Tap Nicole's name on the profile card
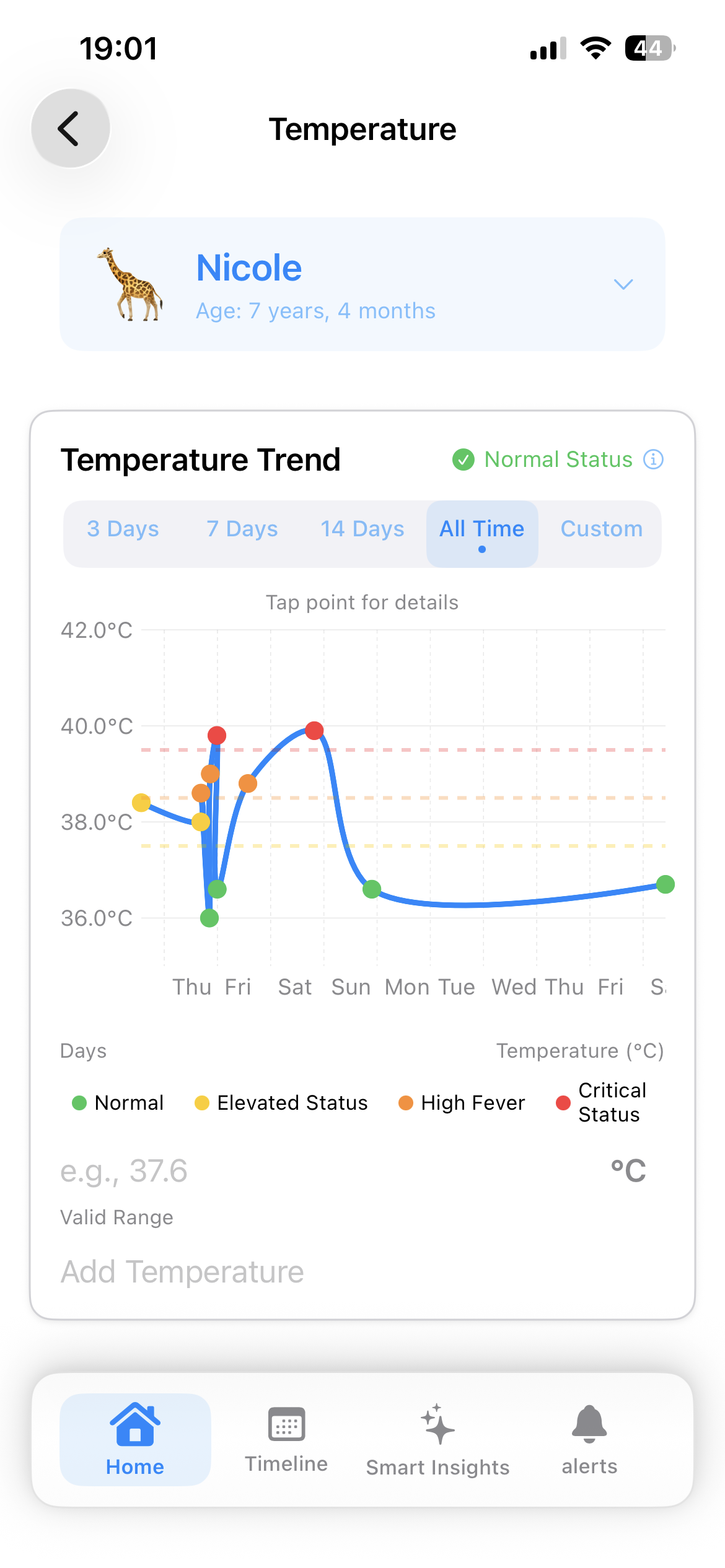Image resolution: width=725 pixels, height=1568 pixels. click(248, 268)
